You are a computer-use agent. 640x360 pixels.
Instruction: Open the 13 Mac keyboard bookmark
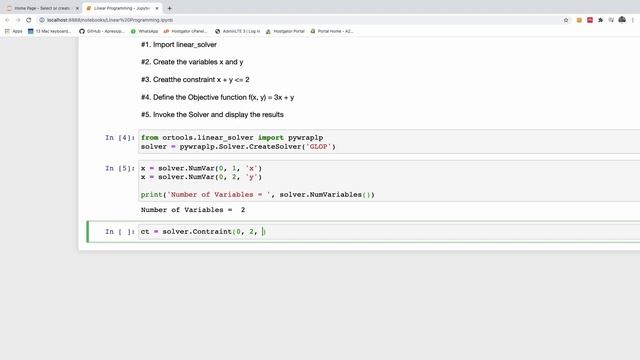[49, 31]
